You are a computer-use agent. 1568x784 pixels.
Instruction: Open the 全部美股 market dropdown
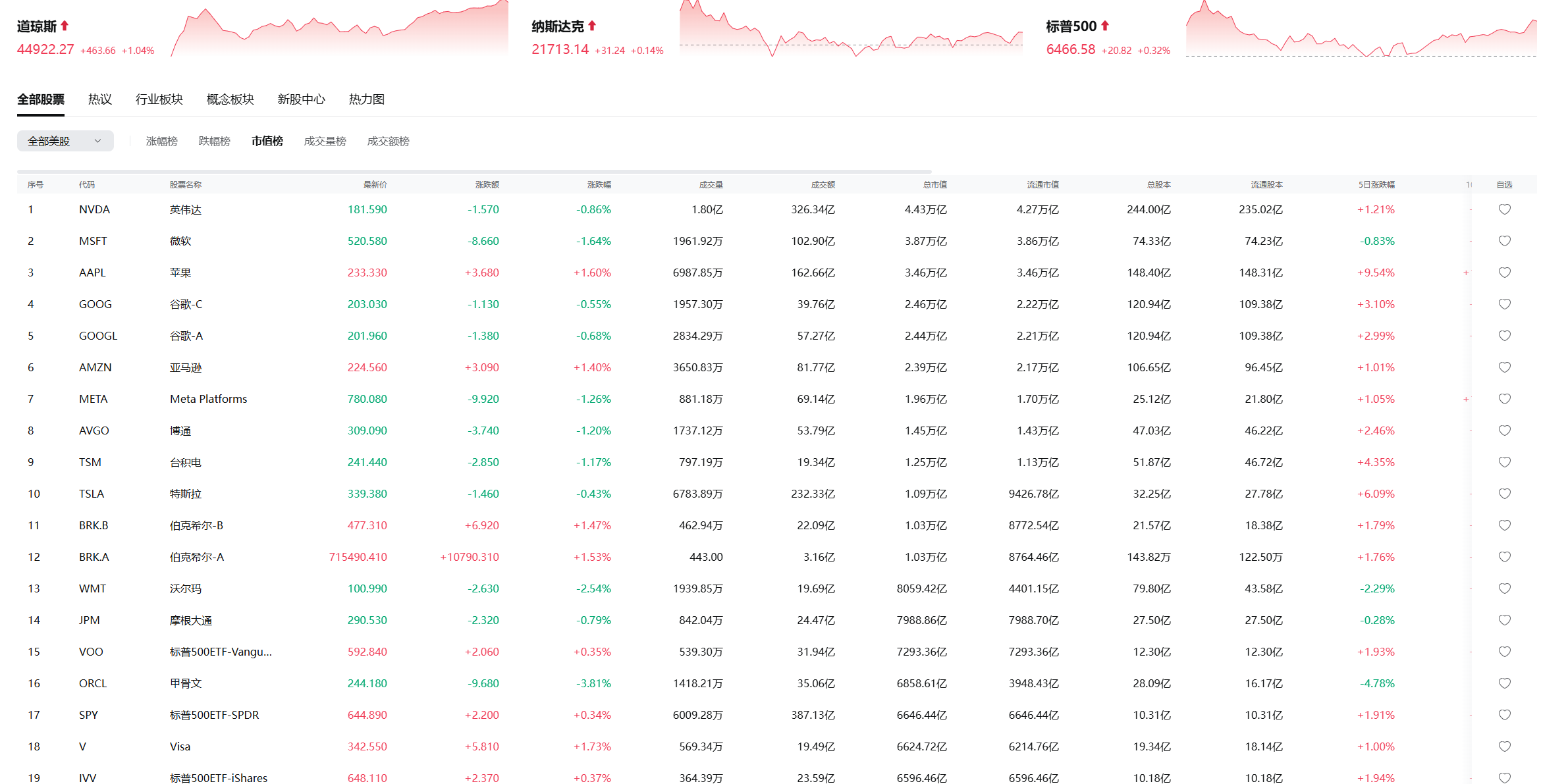[x=65, y=141]
